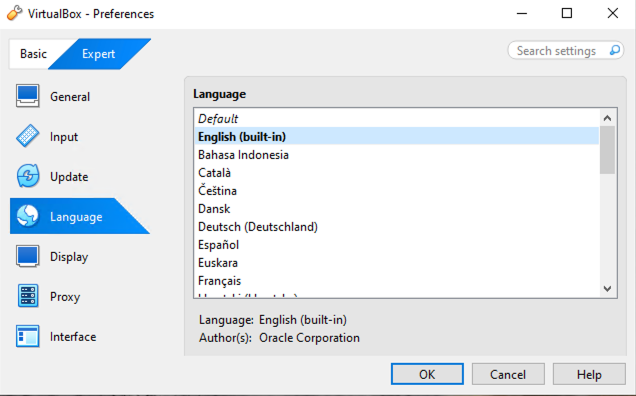
Task: Select Deutsch (Deutschland) language
Action: 396,226
